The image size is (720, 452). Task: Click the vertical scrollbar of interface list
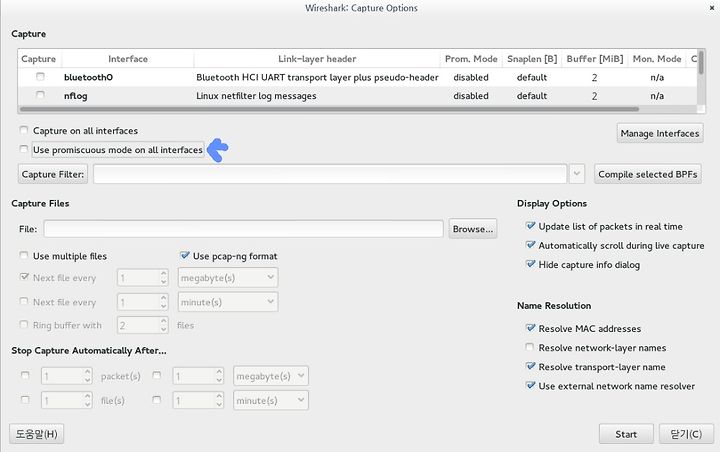pyautogui.click(x=701, y=62)
